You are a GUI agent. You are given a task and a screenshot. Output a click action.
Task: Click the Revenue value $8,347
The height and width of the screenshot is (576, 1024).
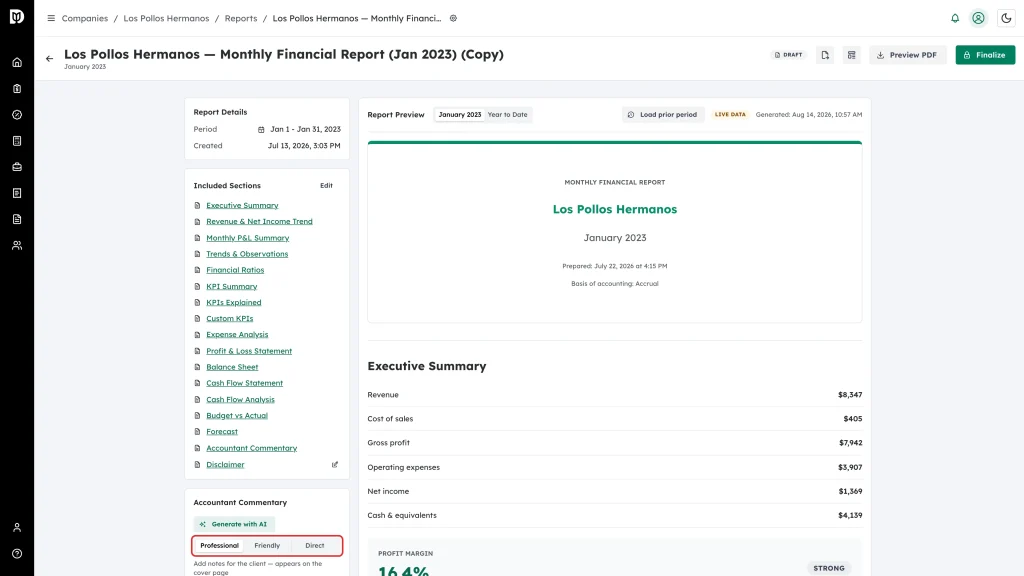[850, 394]
